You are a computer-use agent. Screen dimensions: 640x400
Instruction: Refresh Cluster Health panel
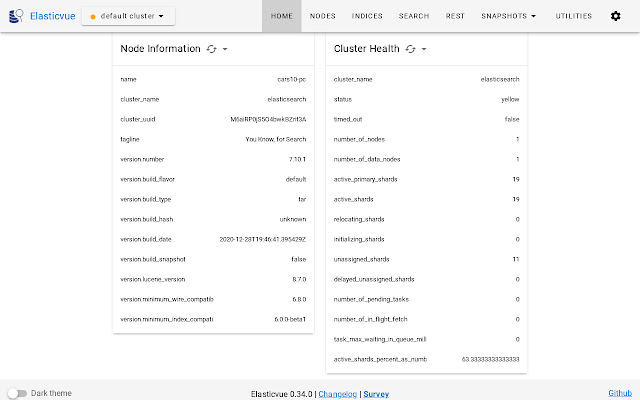click(x=411, y=49)
